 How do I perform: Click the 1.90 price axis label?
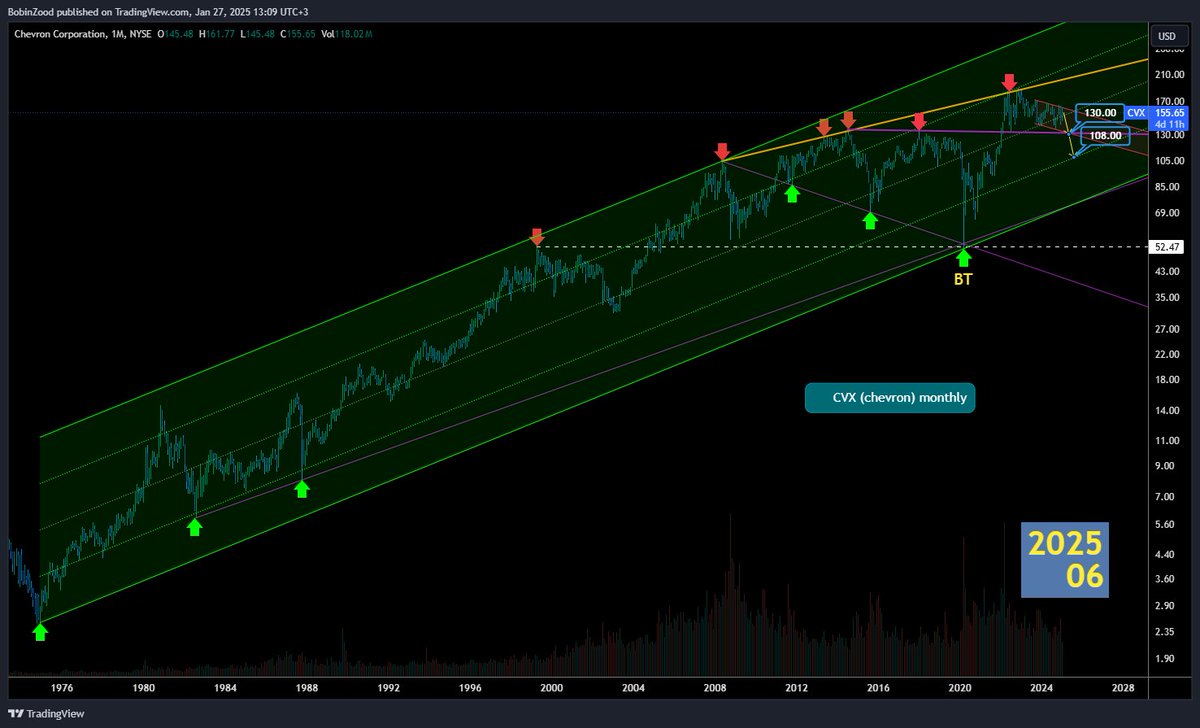tap(1165, 659)
